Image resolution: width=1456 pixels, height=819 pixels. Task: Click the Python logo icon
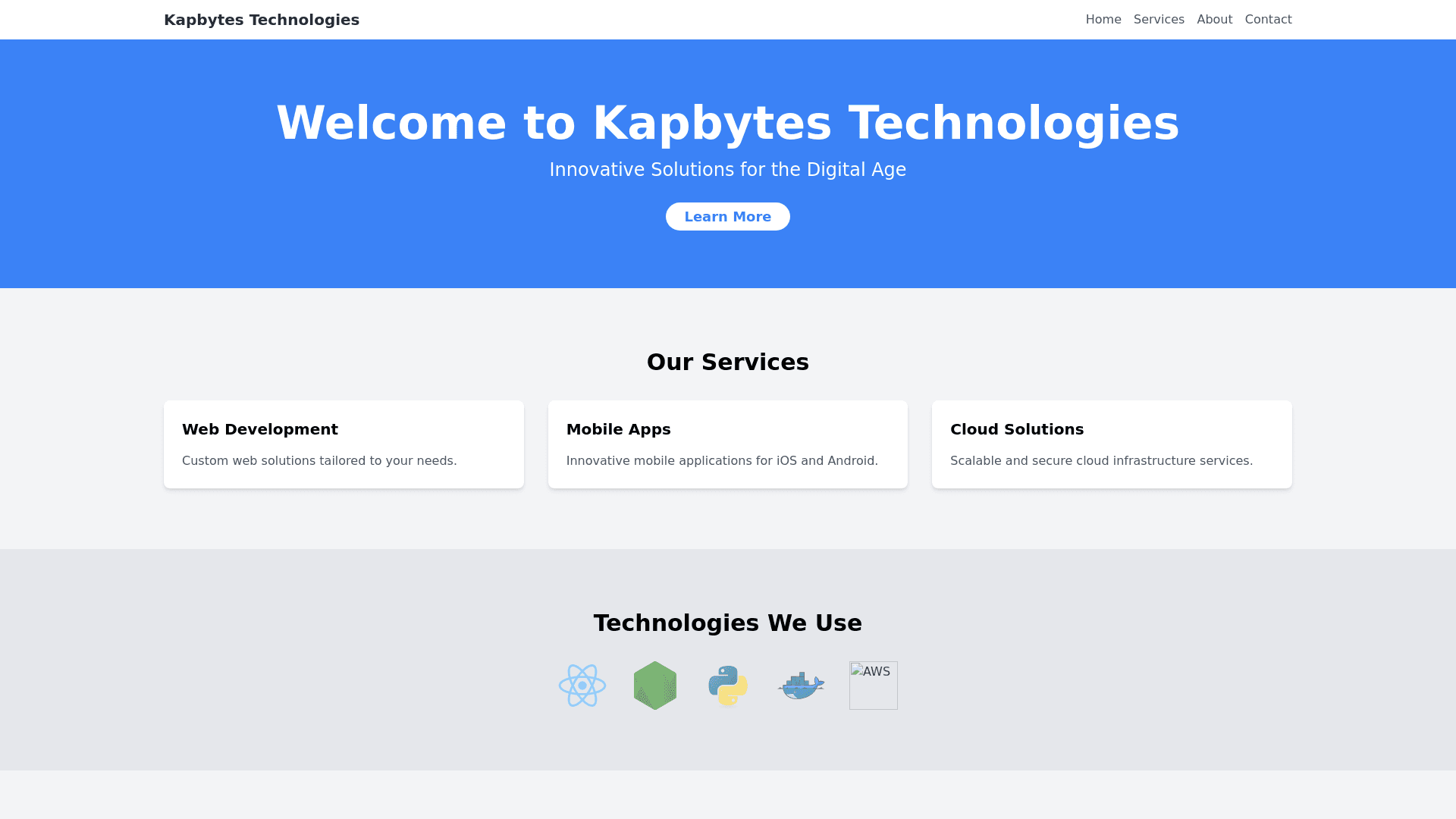(x=728, y=686)
